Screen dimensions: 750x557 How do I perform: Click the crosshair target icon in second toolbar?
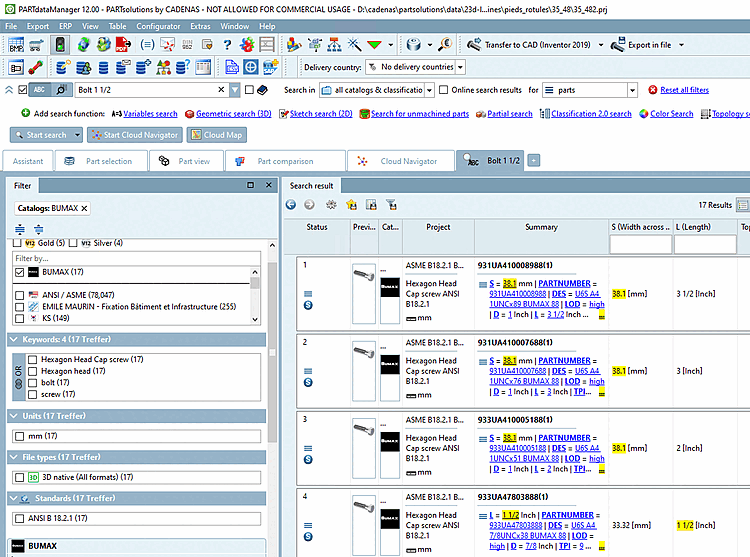(251, 67)
